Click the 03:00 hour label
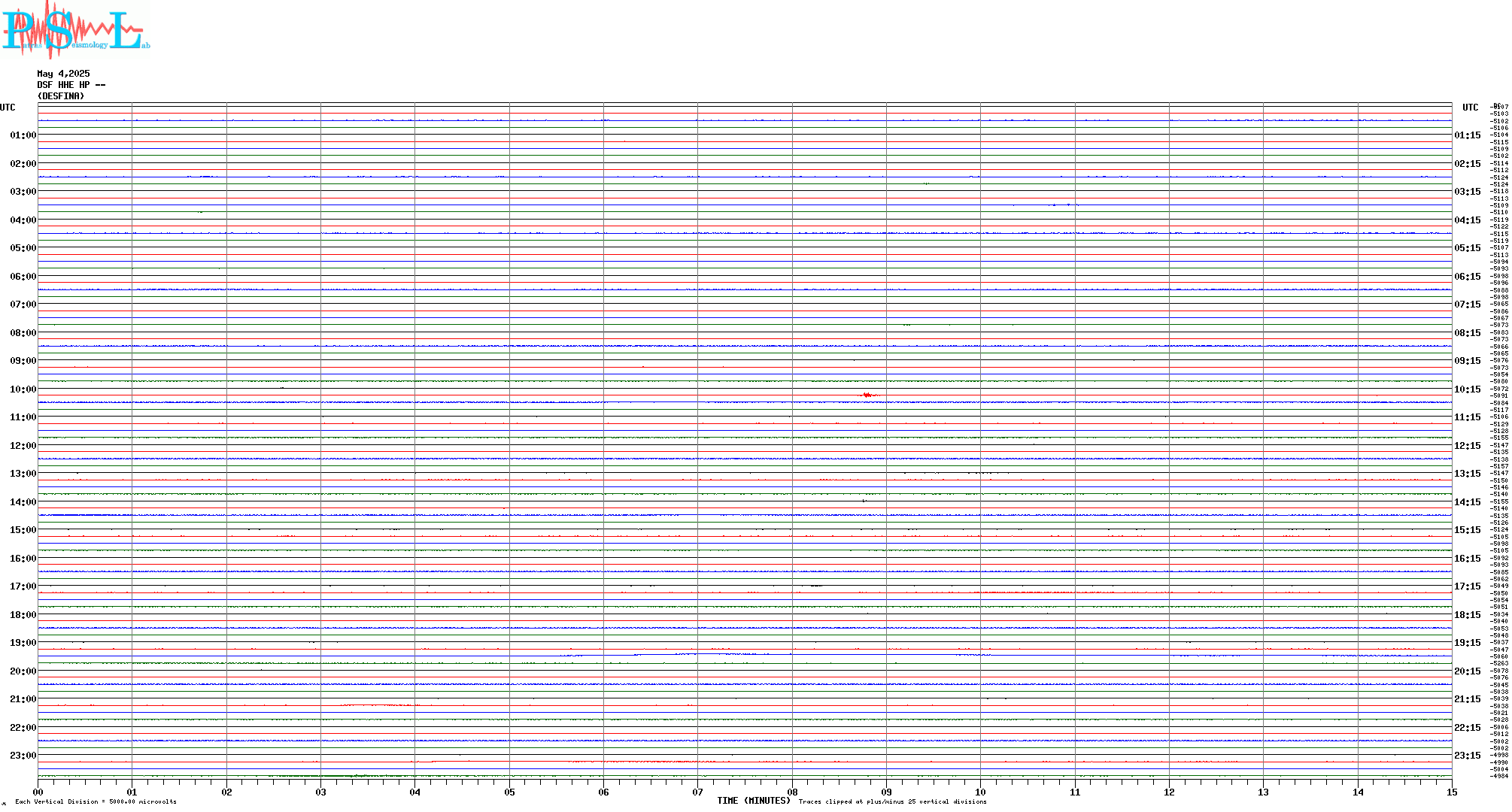Screen dimensions: 1512x812 point(23,192)
